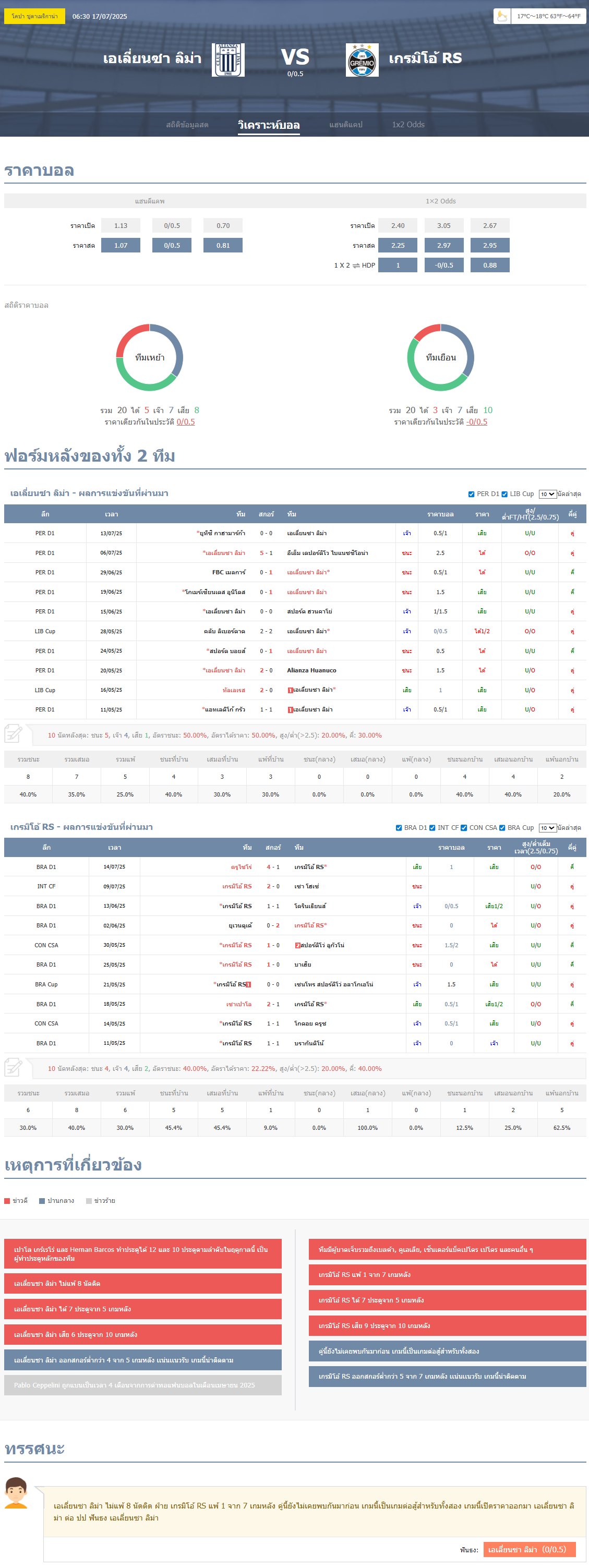Click the blue neutral-news legend square
Screen dimensions: 589x1568
pyautogui.click(x=42, y=1201)
